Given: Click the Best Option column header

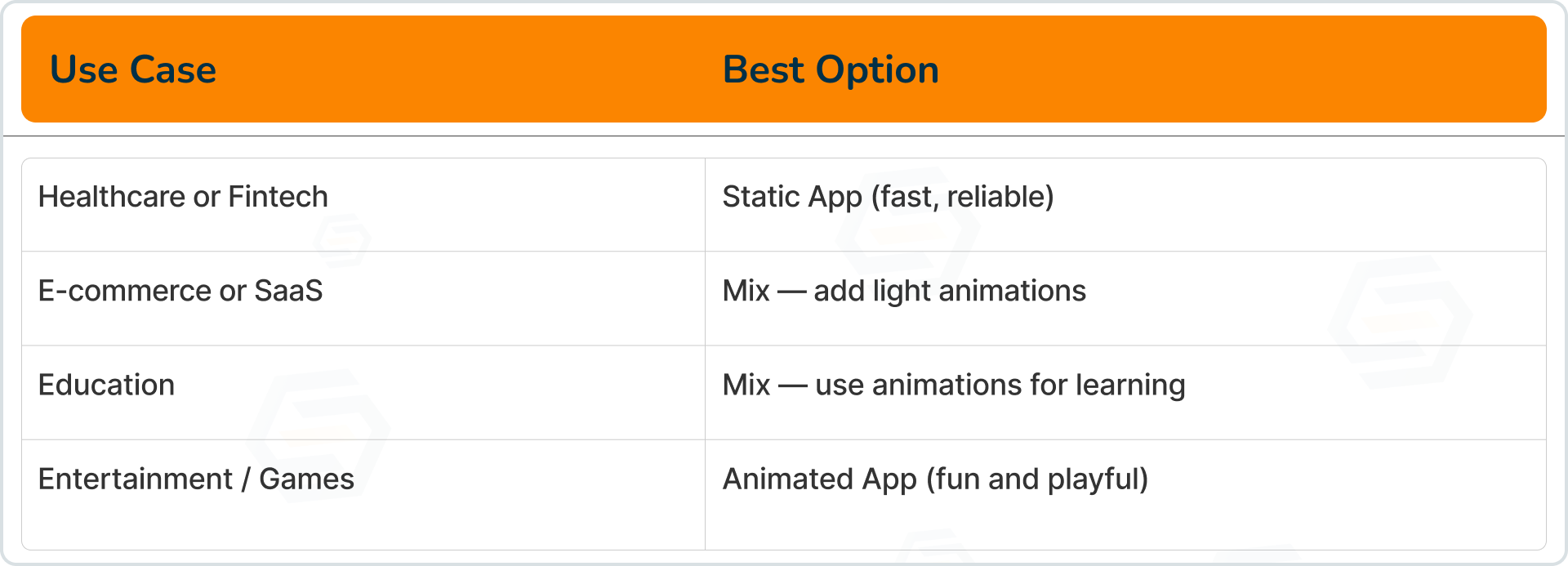Looking at the screenshot, I should tap(831, 70).
